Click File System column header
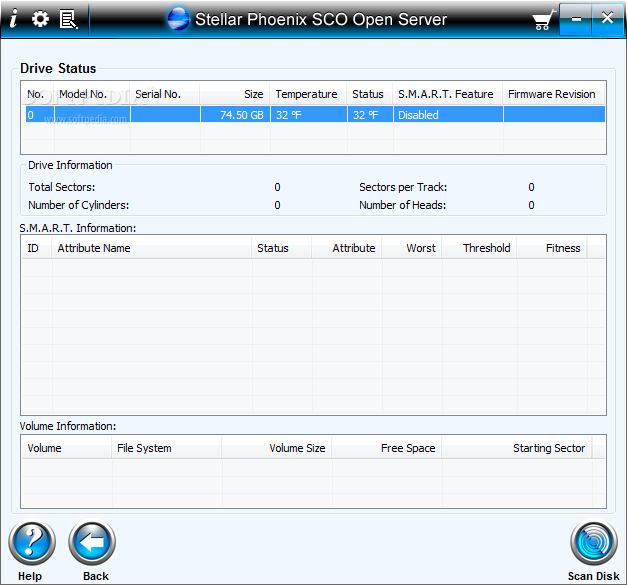 (167, 448)
